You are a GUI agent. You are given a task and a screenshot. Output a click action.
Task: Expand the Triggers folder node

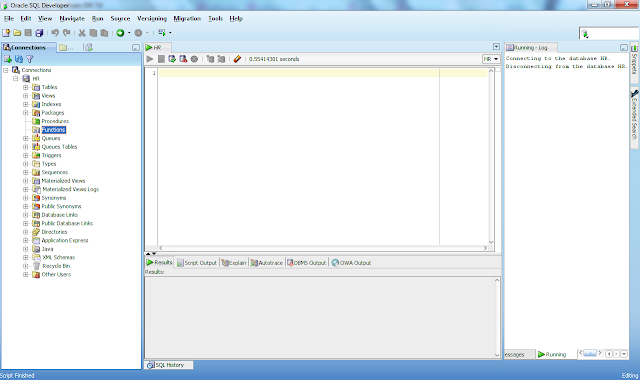(x=26, y=155)
